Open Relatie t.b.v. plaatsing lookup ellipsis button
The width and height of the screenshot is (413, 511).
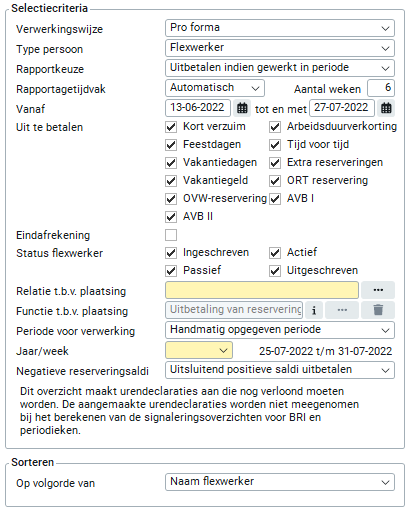tap(378, 290)
